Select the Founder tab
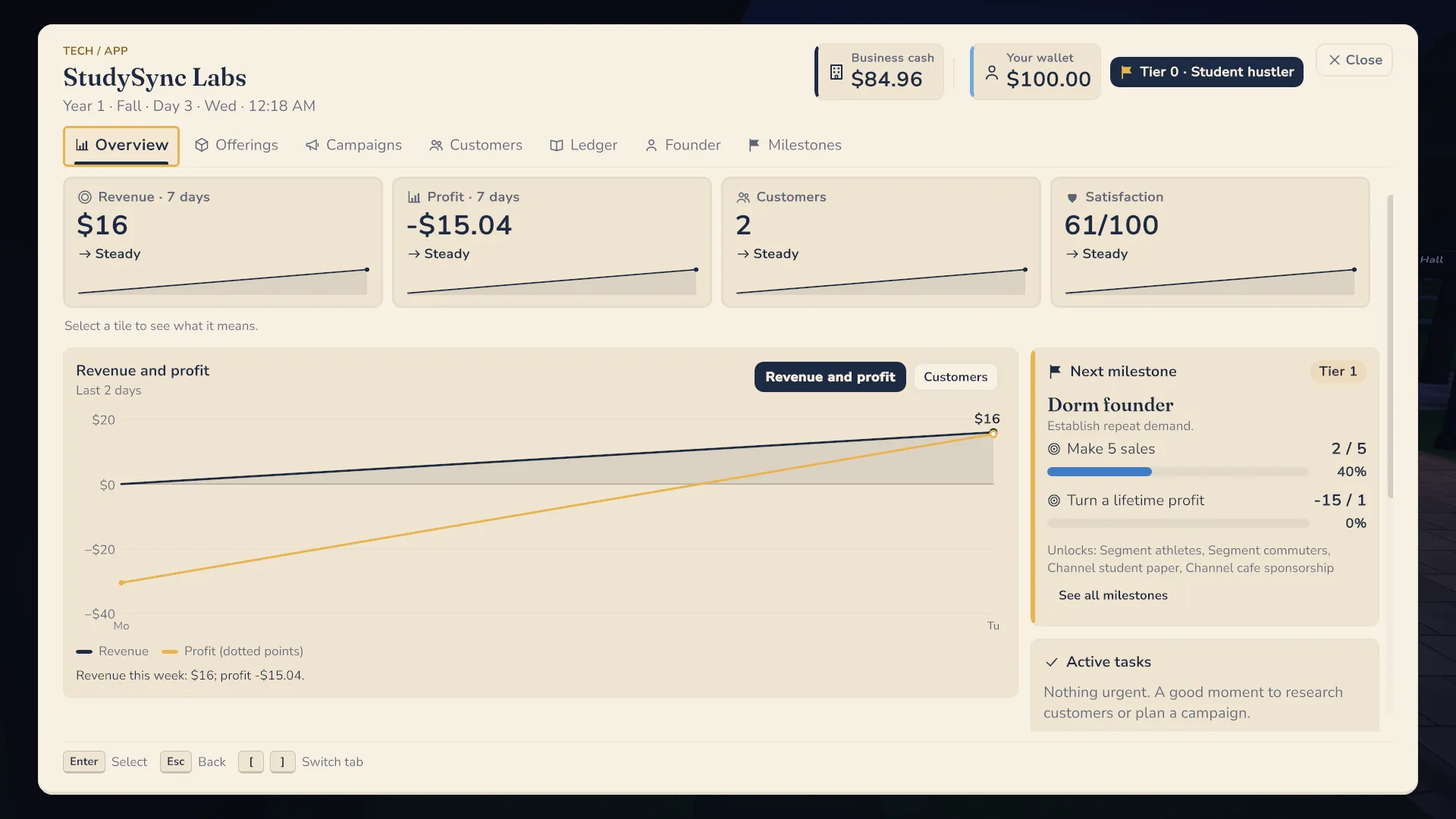This screenshot has width=1456, height=819. click(x=682, y=146)
